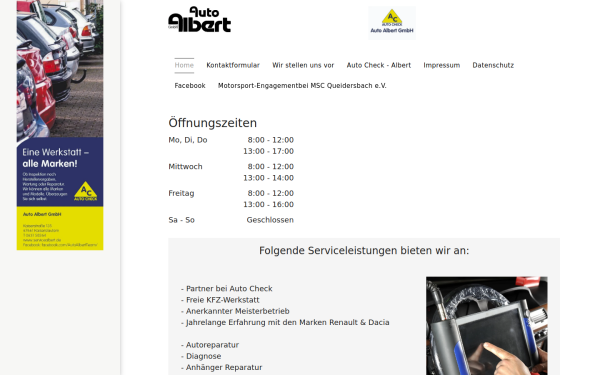Screen dimensions: 600x375
Task: Select '- Diagnose' line
Action: point(201,356)
